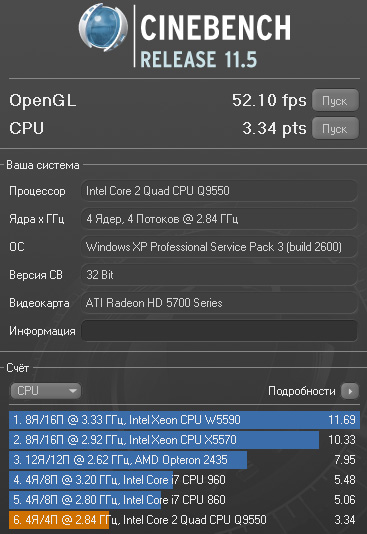The height and width of the screenshot is (534, 367).
Task: Select the Xeon W5590 ranking entry
Action: [184, 420]
